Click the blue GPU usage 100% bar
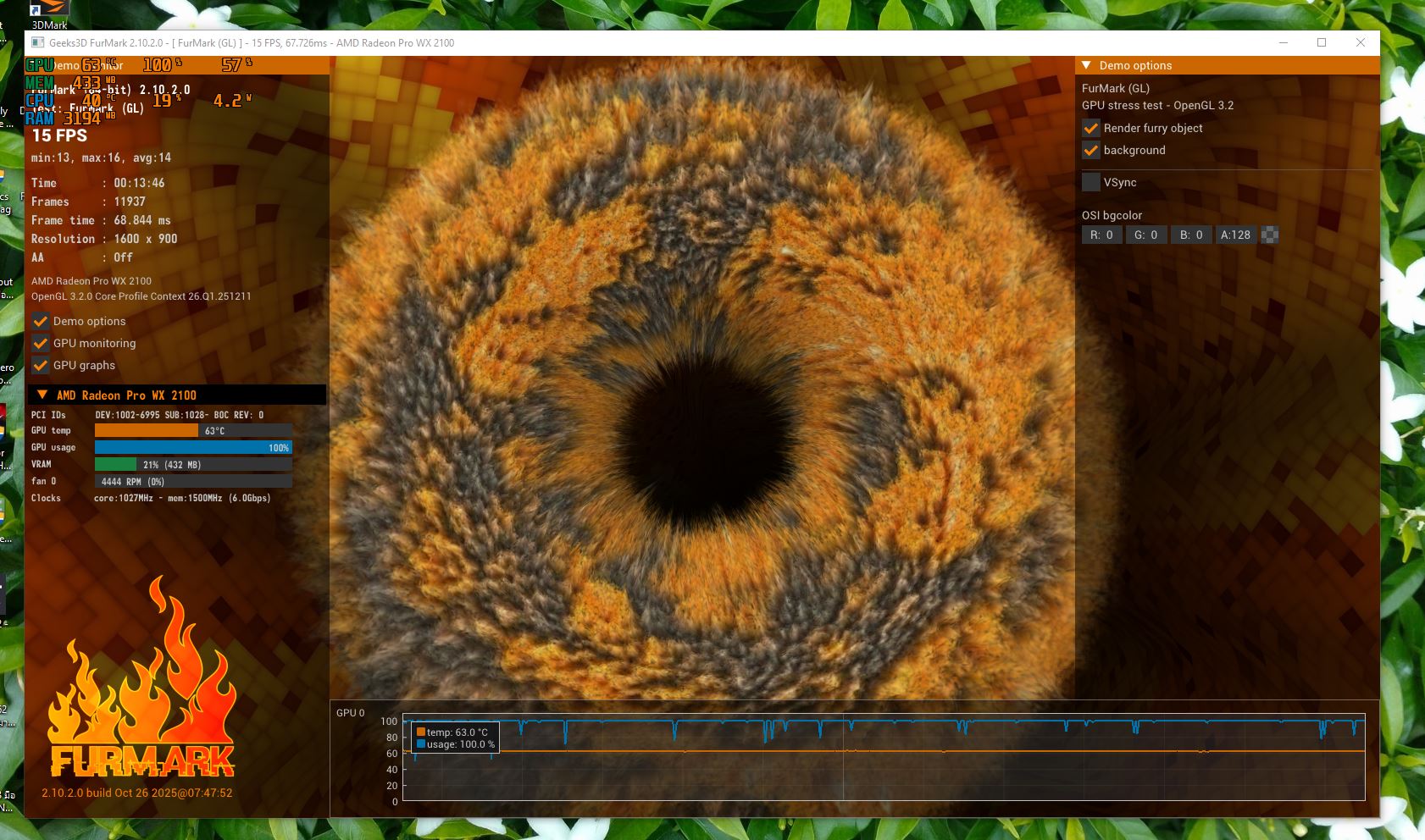The height and width of the screenshot is (840, 1425). tap(193, 447)
